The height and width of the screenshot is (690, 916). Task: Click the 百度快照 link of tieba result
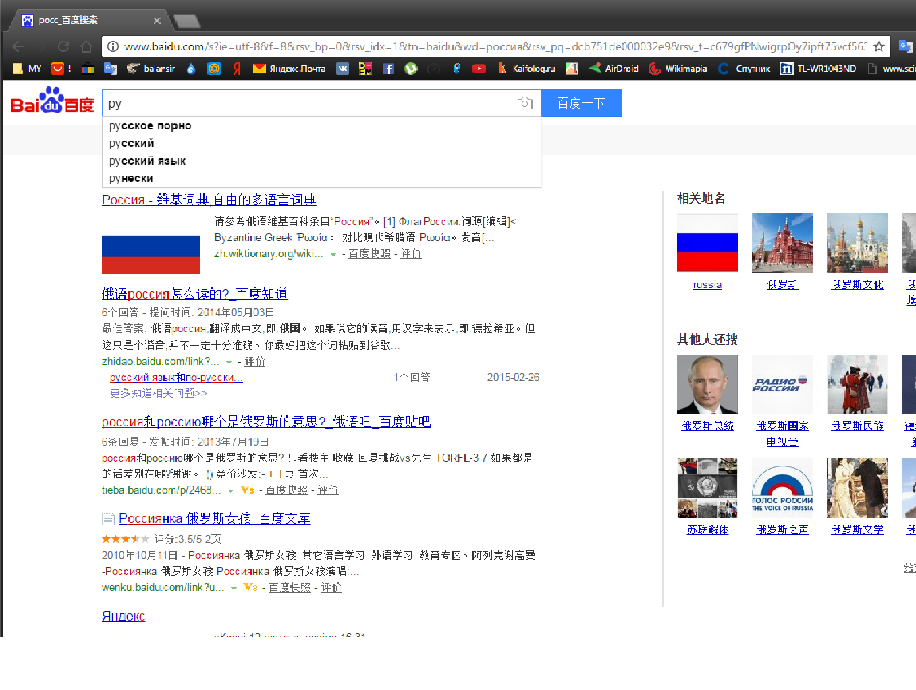(286, 490)
